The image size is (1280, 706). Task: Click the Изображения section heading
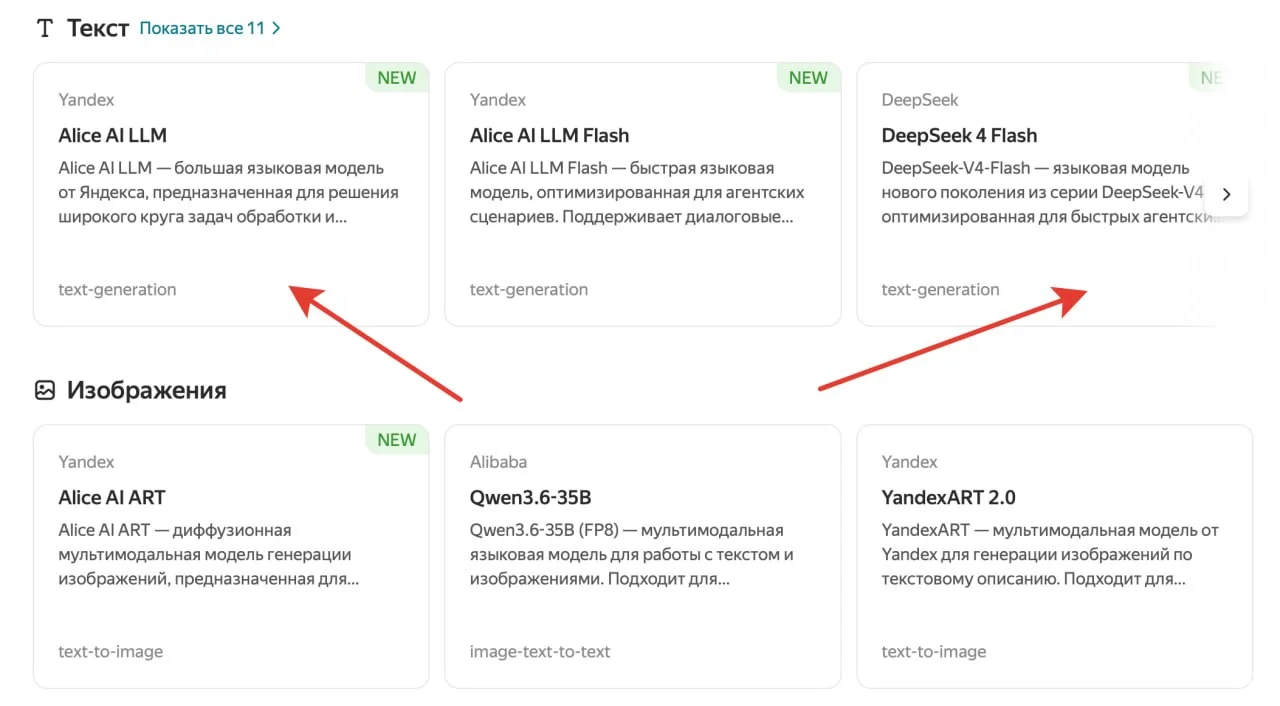pos(147,390)
